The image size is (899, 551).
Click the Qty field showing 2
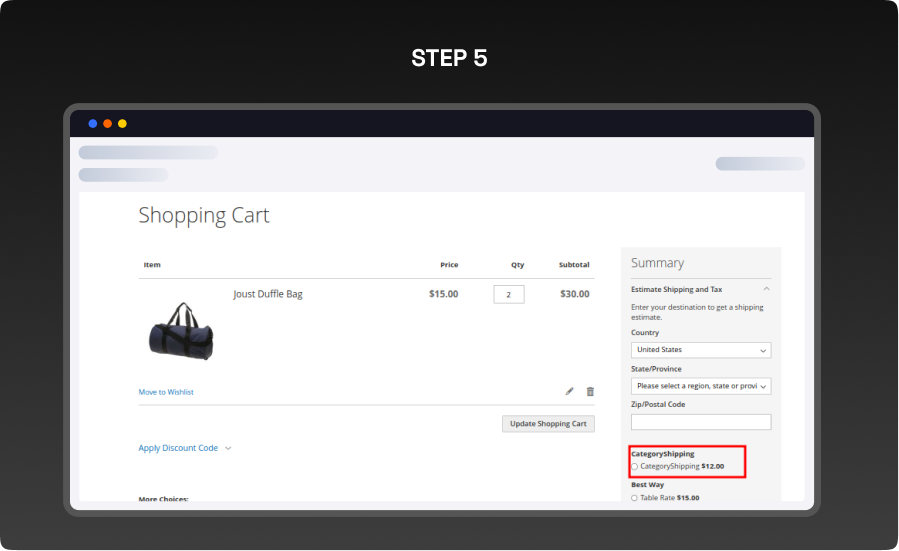[508, 295]
